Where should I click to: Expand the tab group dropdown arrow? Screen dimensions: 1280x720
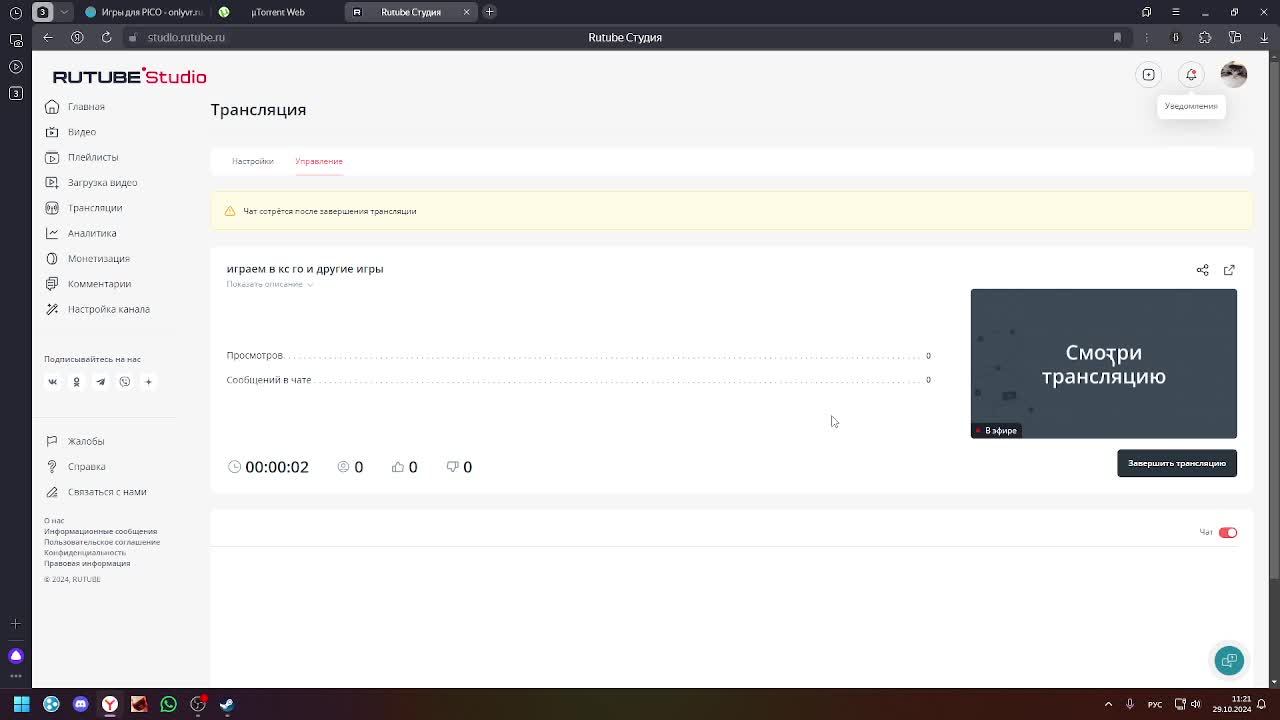point(65,12)
